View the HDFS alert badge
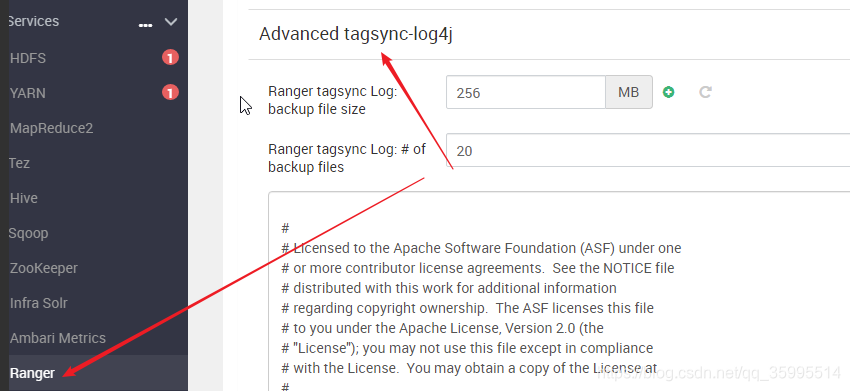Viewport: 850px width, 391px height. 170,57
